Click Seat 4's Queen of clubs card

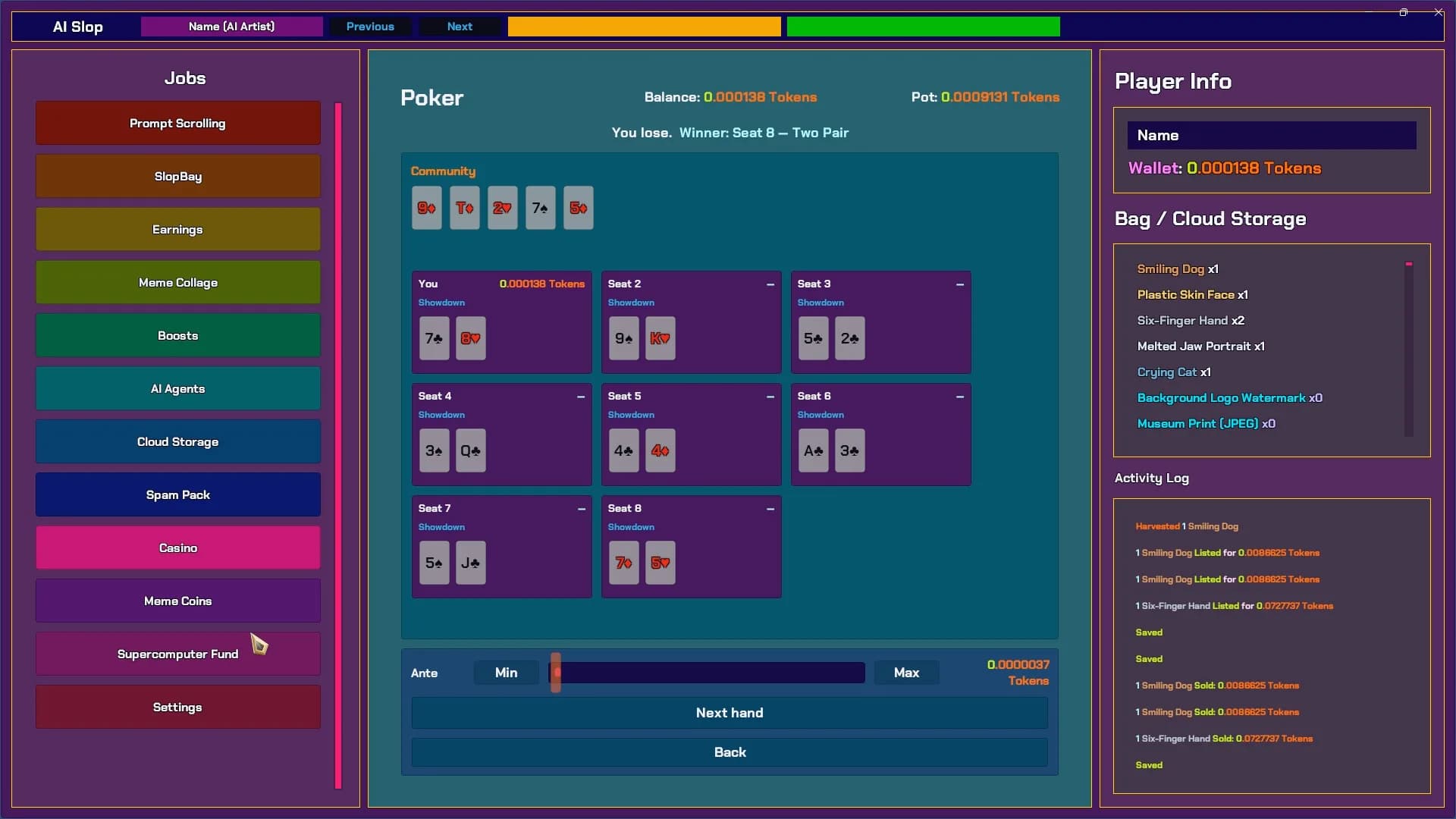(471, 450)
